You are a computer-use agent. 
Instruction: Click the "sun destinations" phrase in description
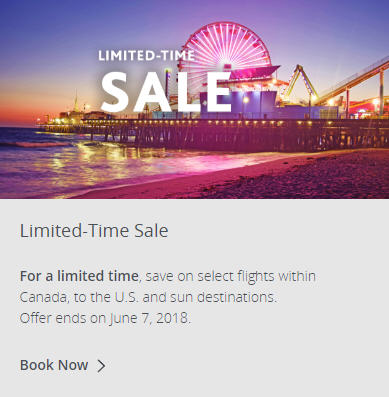(223, 297)
